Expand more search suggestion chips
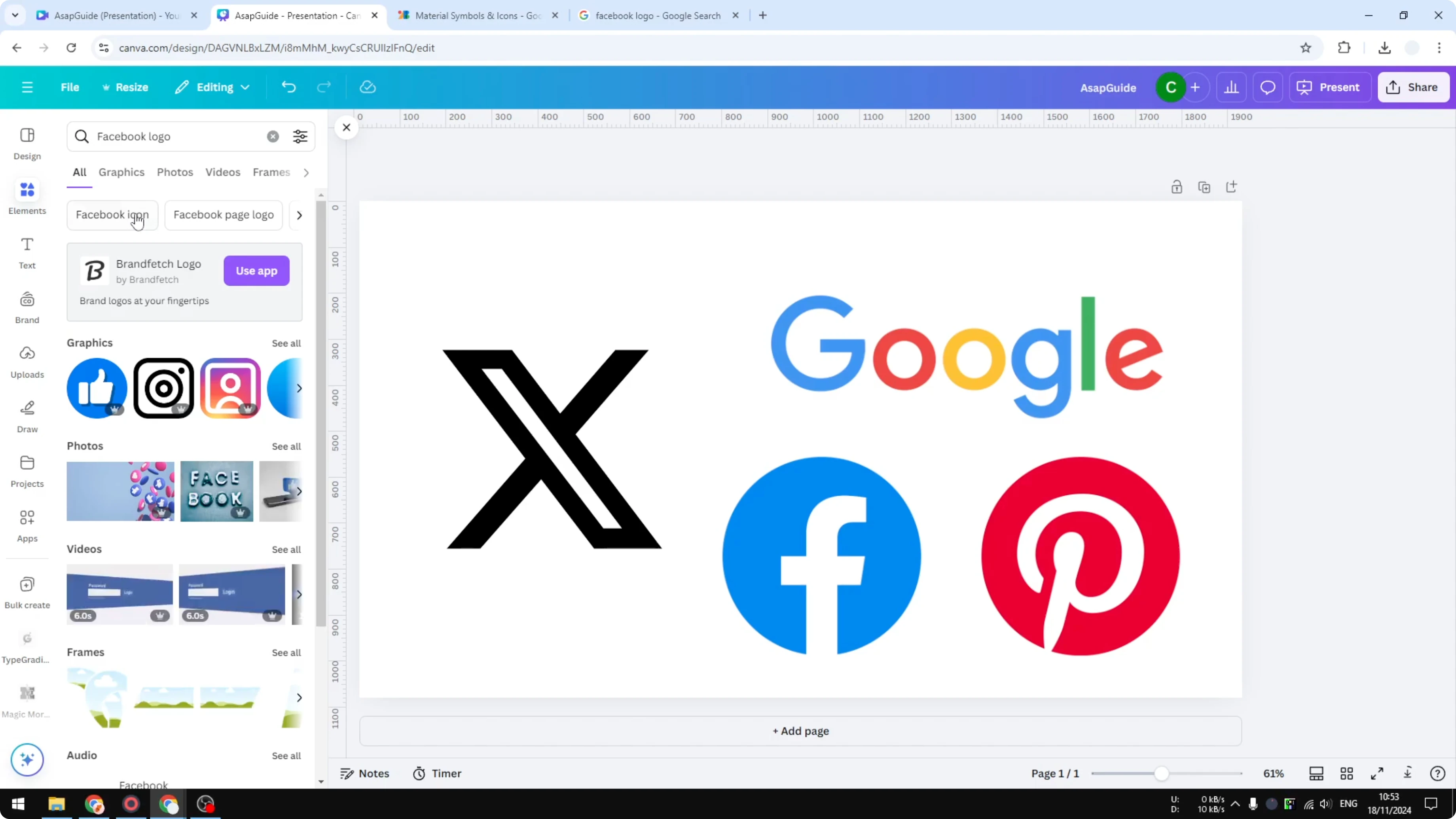1456x819 pixels. (299, 215)
